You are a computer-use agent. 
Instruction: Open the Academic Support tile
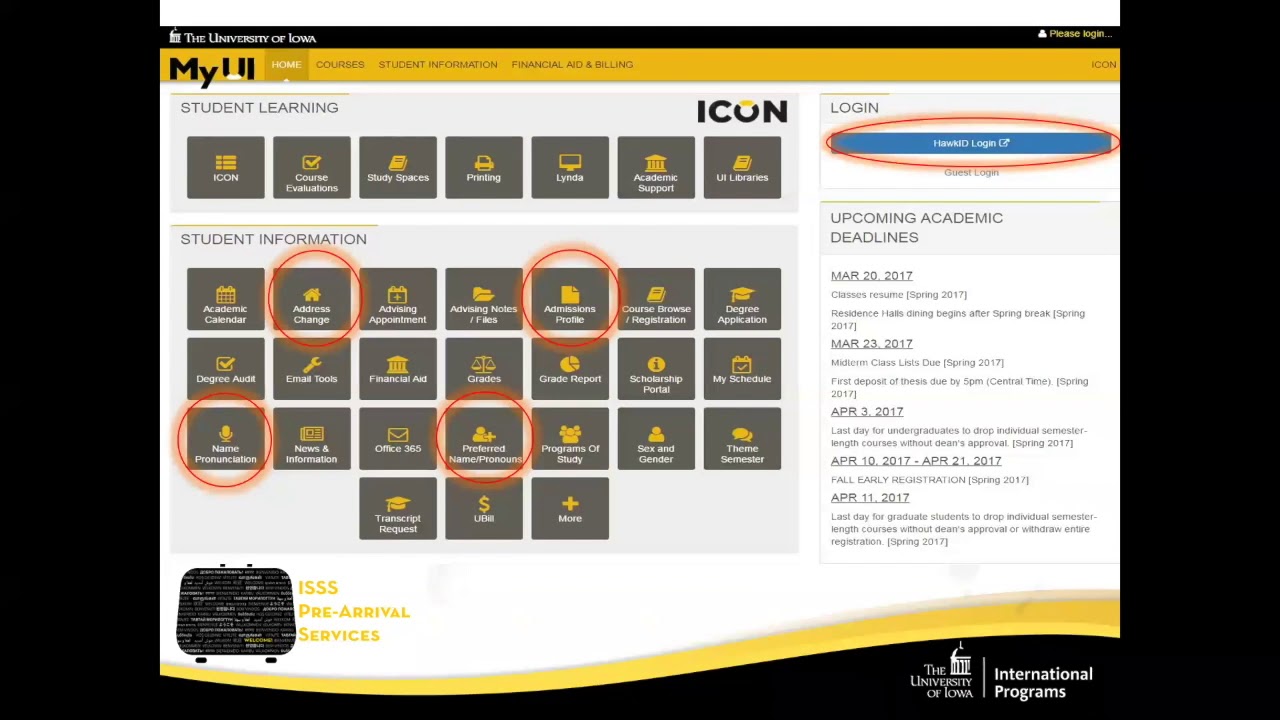(x=656, y=168)
